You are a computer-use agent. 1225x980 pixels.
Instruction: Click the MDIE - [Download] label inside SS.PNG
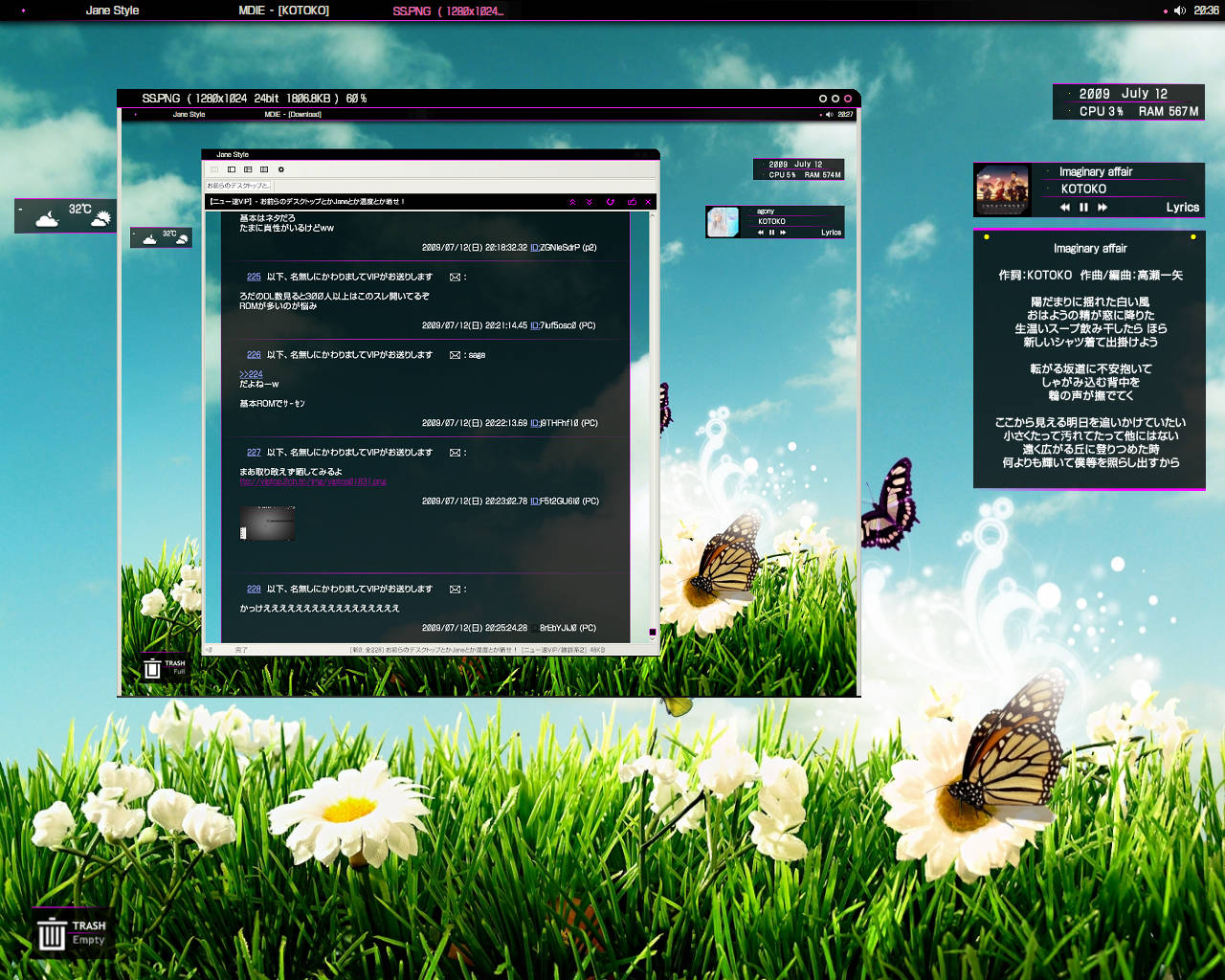[x=293, y=115]
